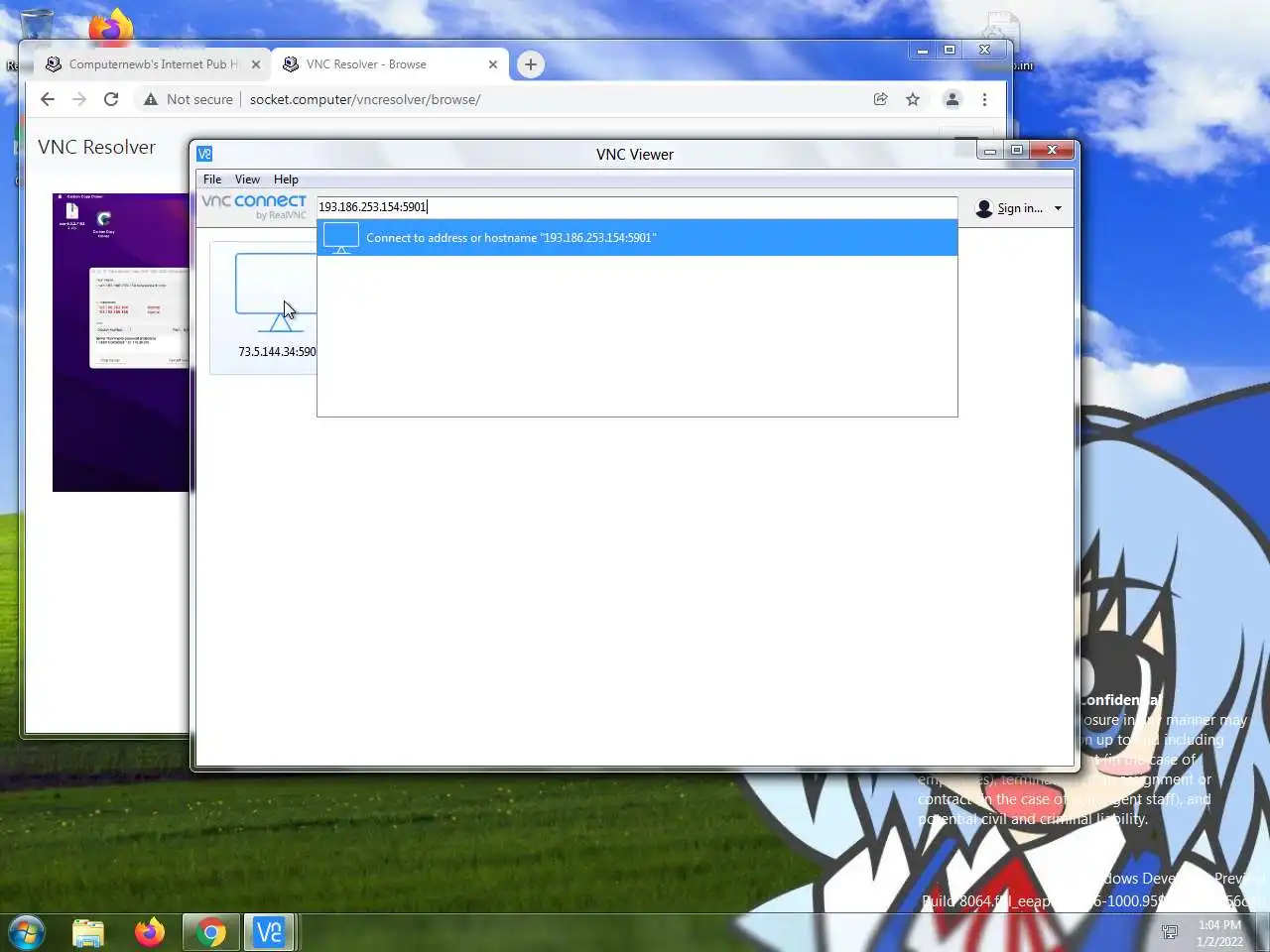Share this page icon in Chrome

coord(880,99)
